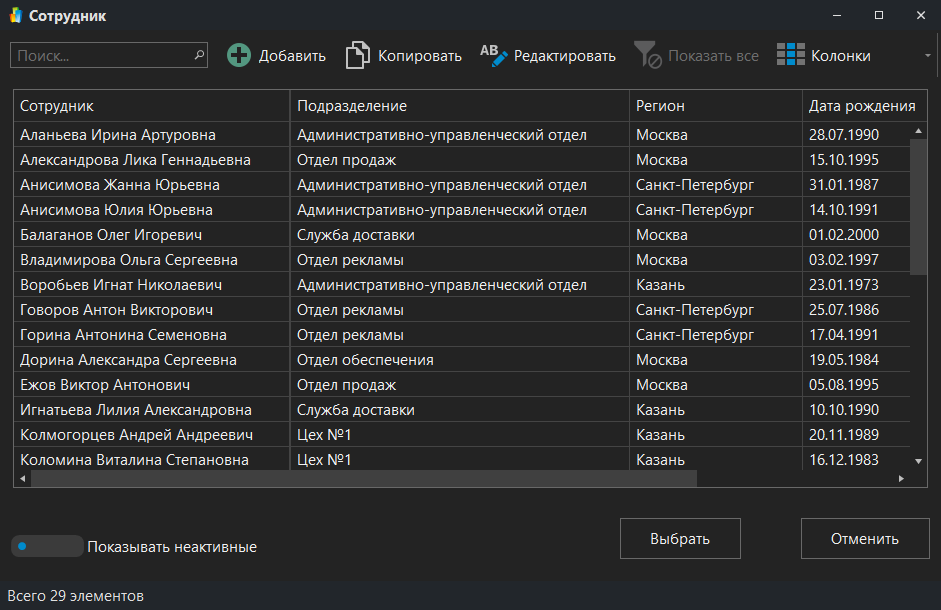Click the green plus Add icon
The image size is (941, 610).
click(239, 56)
